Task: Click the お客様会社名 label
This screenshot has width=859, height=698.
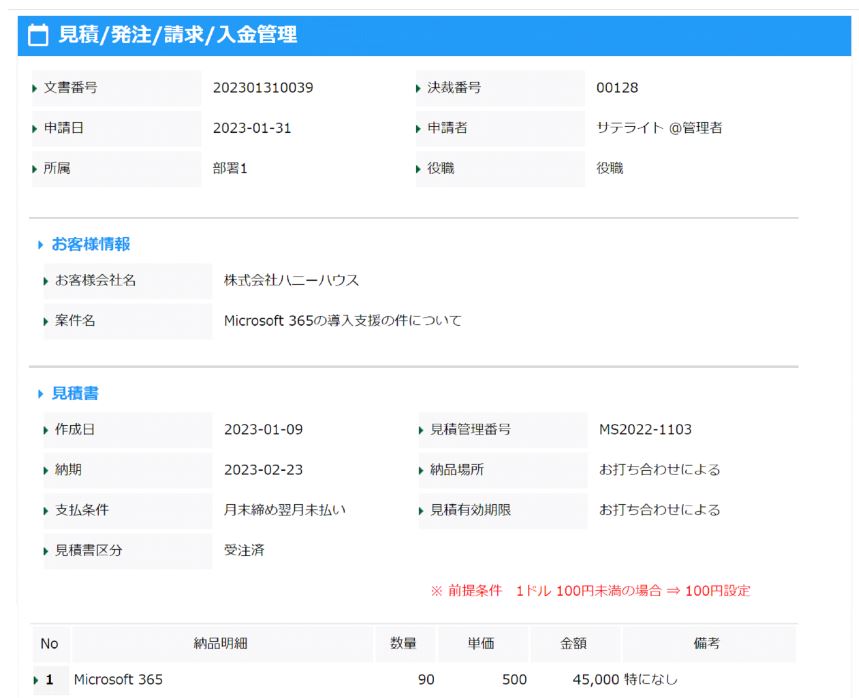Action: (x=95, y=281)
